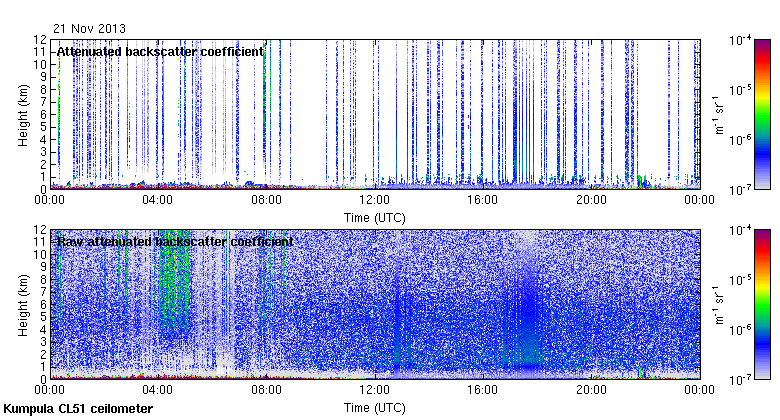Screen dimensions: 780x420
Task: Click the top plot's Time (UTC) axis label
Action: click(375, 218)
